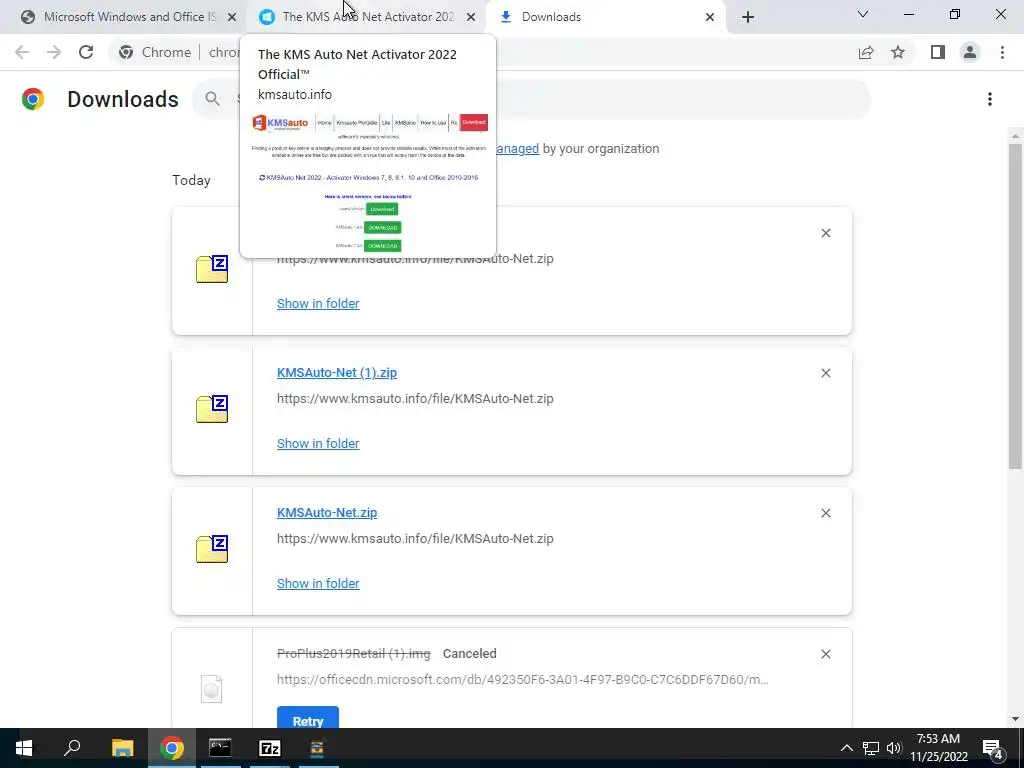Retry the canceled ProPlus2019Retail download
The height and width of the screenshot is (768, 1024).
tap(308, 717)
